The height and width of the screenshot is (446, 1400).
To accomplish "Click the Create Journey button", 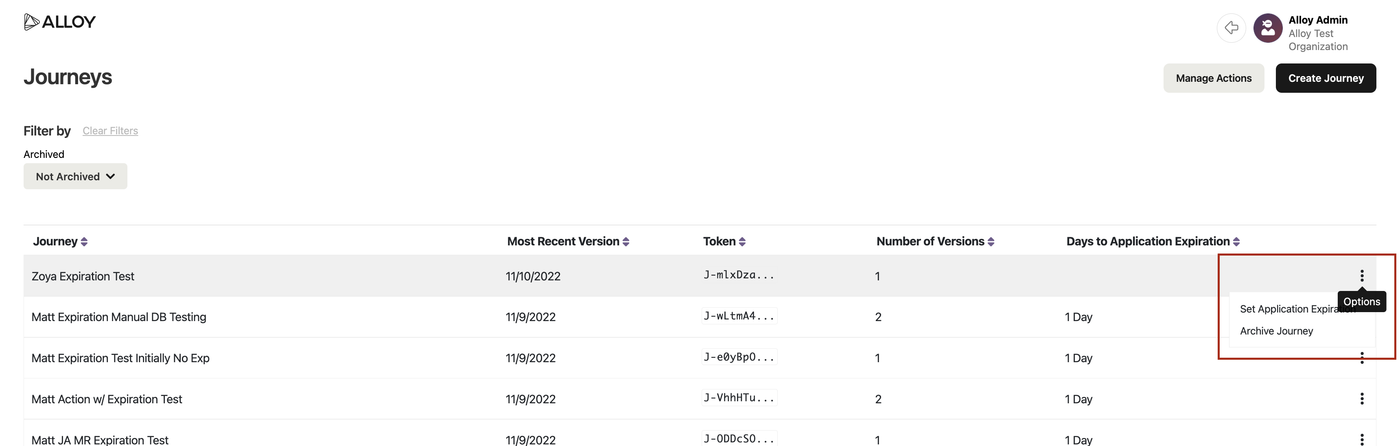I will [x=1325, y=78].
